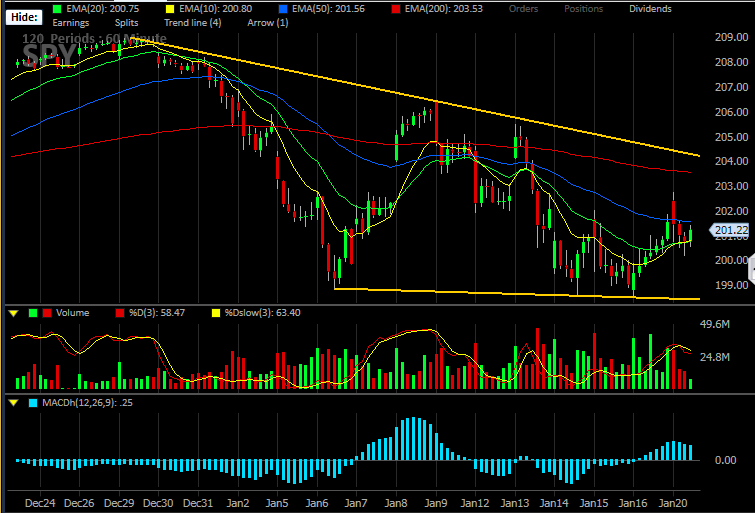Click the cyan MACDh legend square
The height and width of the screenshot is (513, 755).
[x=33, y=403]
